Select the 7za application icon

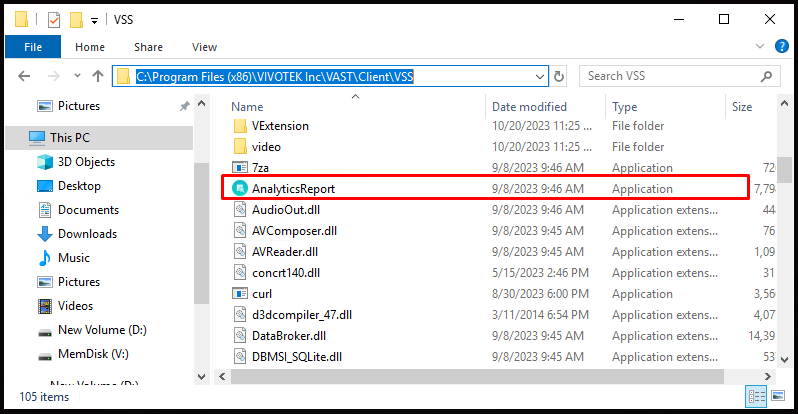[240, 168]
